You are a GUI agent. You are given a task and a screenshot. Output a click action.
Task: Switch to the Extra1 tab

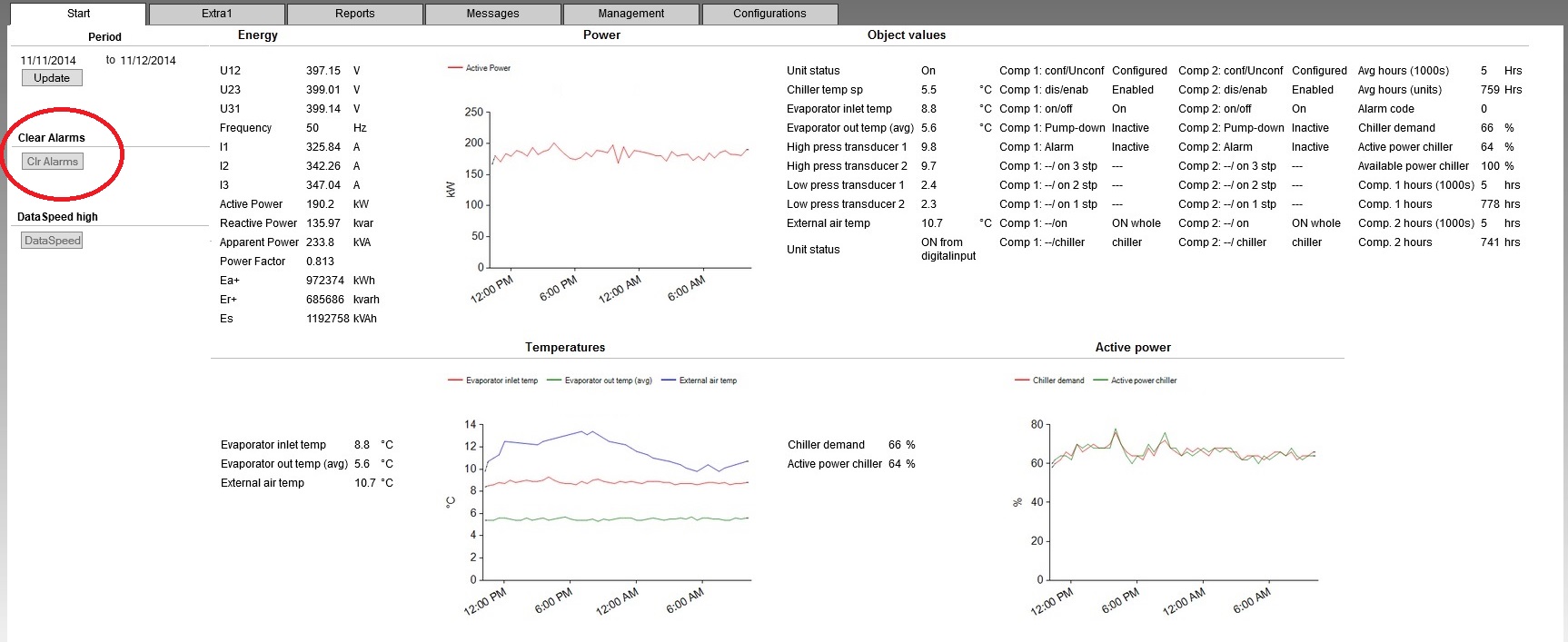click(x=217, y=14)
